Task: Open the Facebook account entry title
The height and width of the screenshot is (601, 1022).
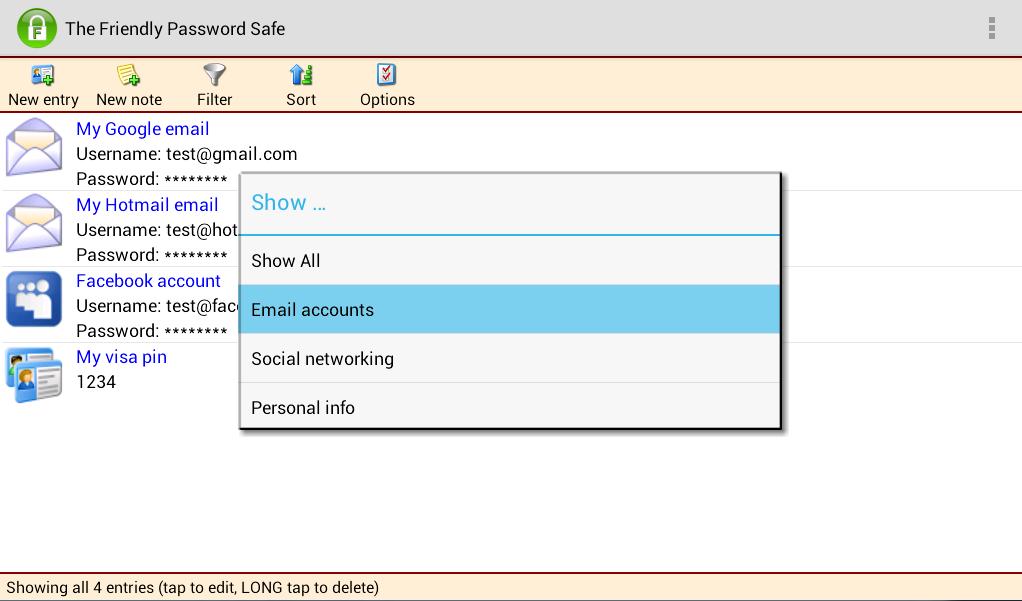Action: pyautogui.click(x=149, y=281)
